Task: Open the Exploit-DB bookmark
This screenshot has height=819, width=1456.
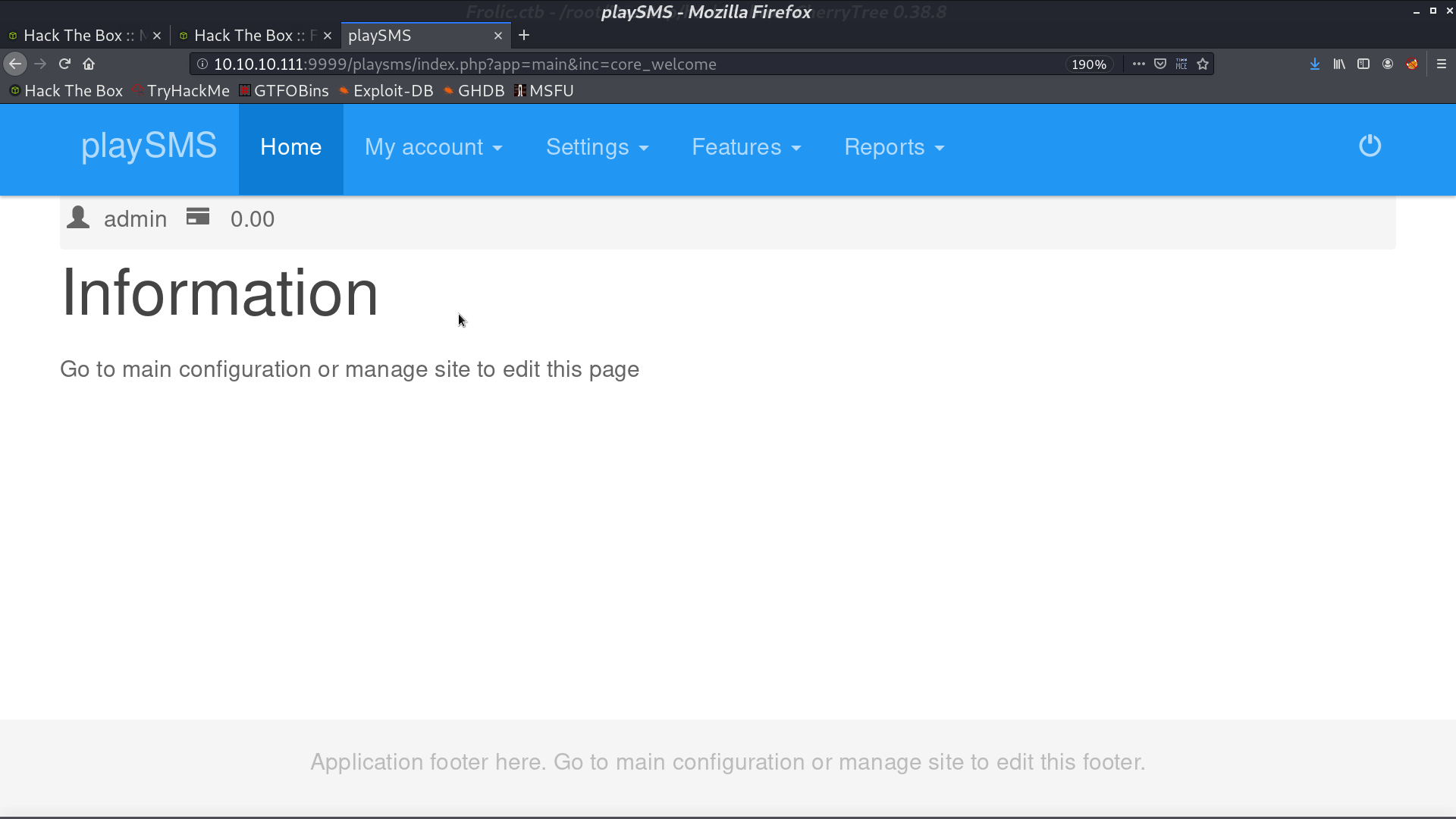Action: (386, 91)
